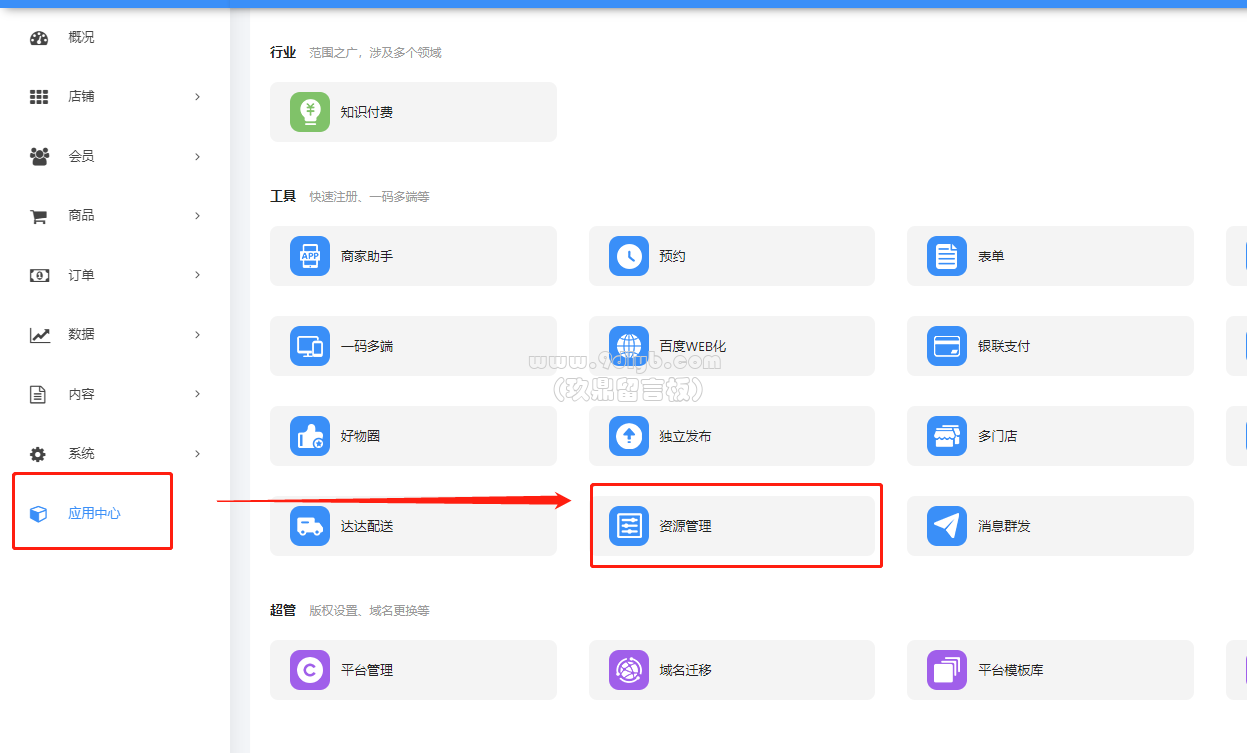This screenshot has height=753, width=1247.
Task: Open the 预约 app card
Action: (x=732, y=256)
